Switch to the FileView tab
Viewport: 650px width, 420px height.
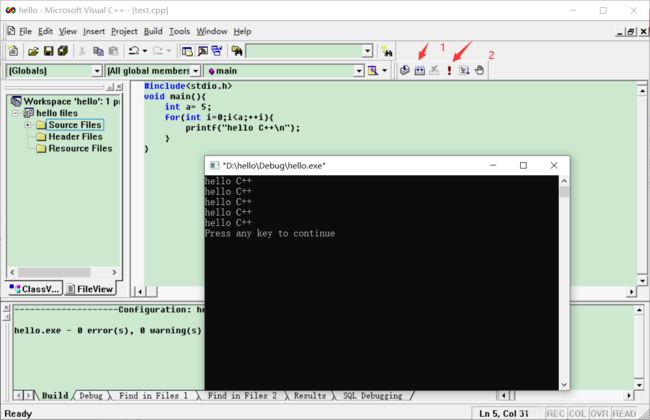90,289
